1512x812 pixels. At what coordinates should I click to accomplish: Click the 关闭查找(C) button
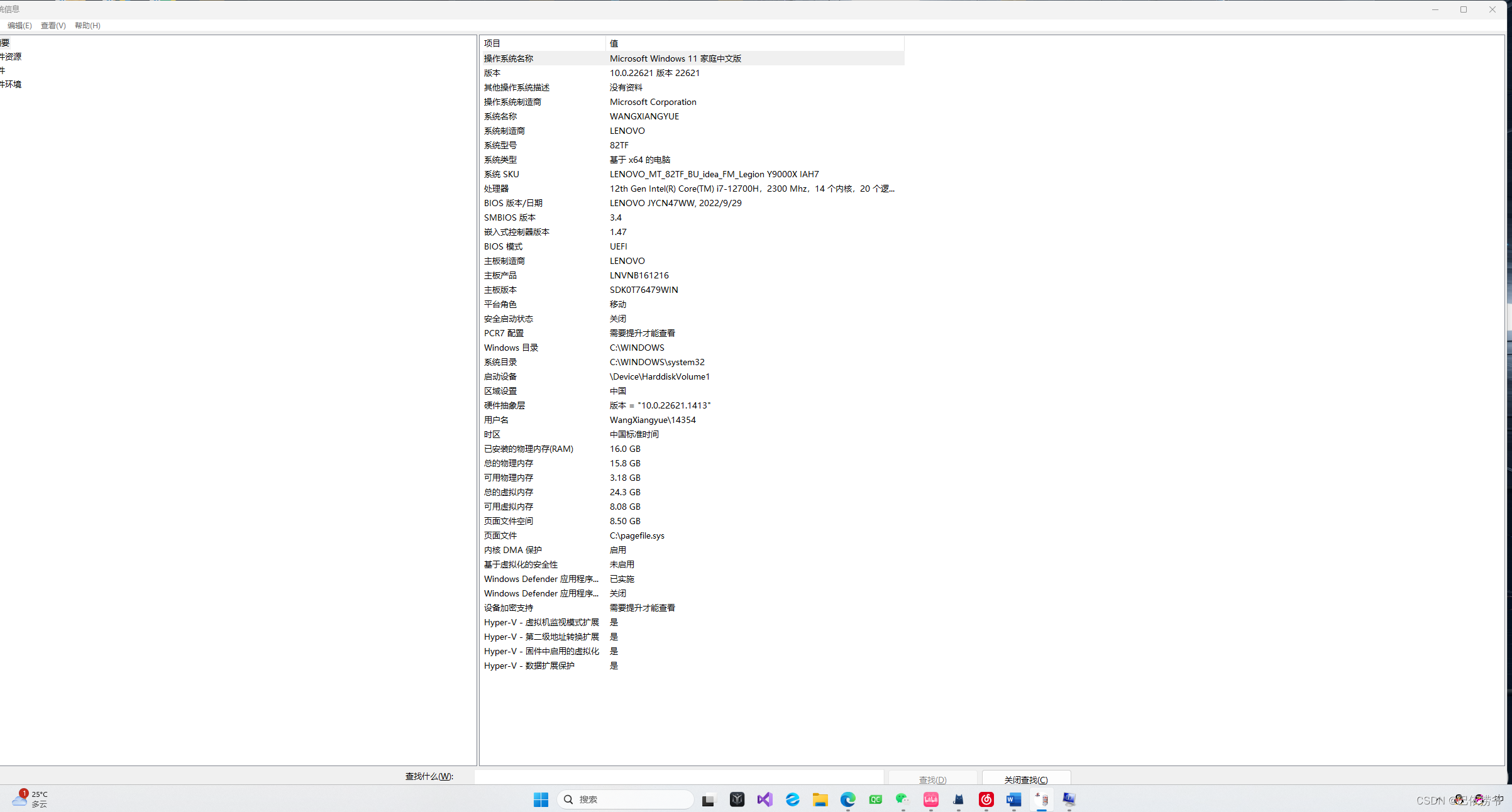point(1026,779)
